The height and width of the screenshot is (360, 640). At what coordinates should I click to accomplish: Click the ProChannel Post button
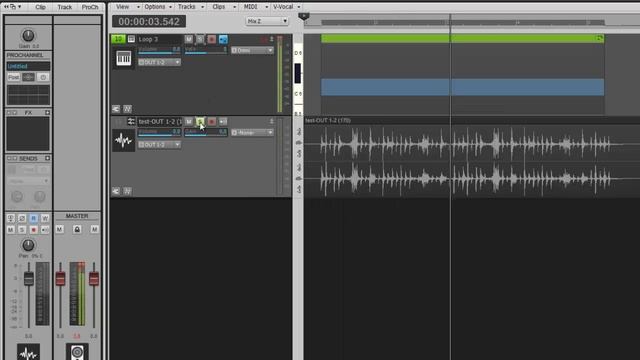coord(13,77)
